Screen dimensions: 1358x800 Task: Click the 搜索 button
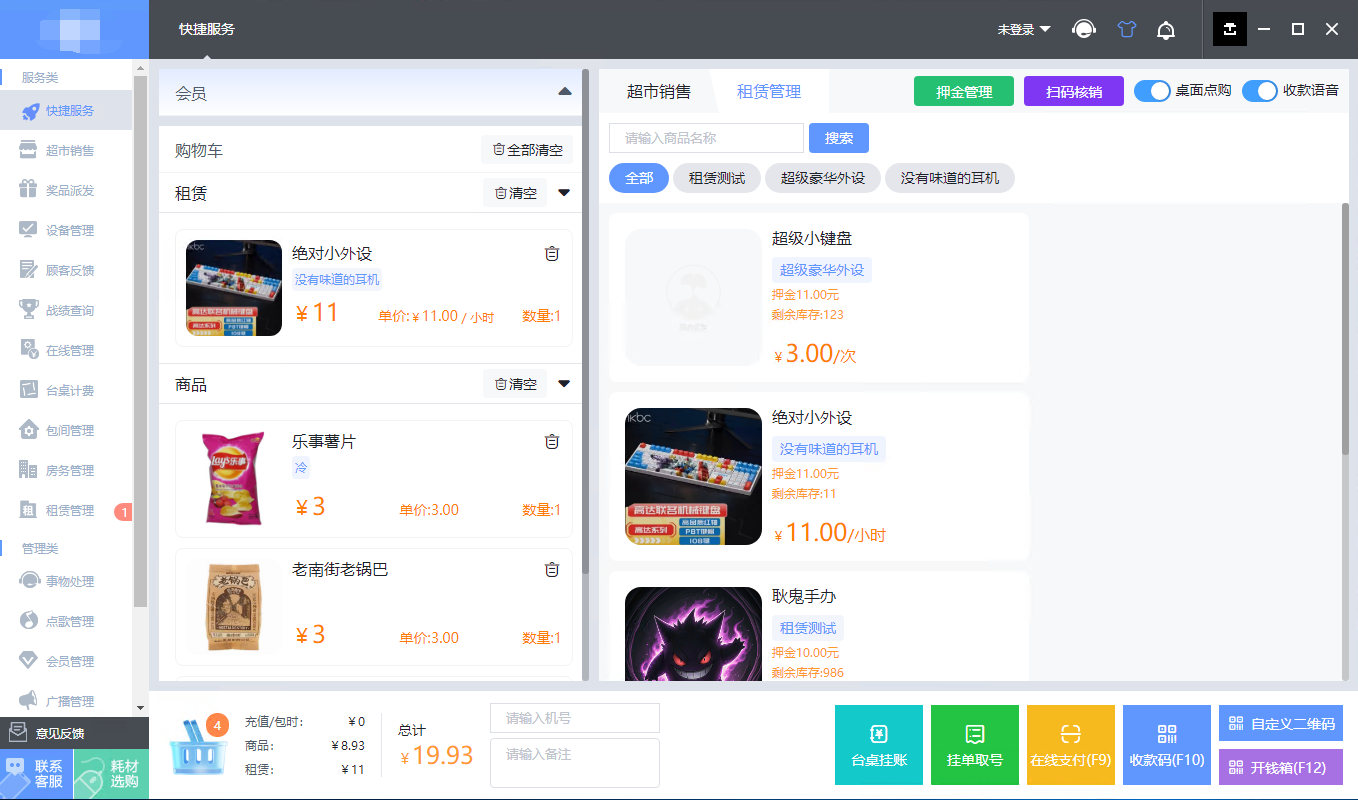coord(839,138)
